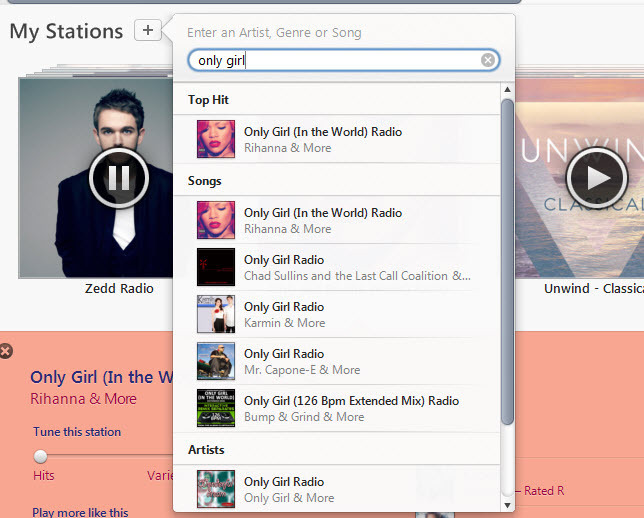Click the Chad Sullins station artwork

[x=216, y=267]
